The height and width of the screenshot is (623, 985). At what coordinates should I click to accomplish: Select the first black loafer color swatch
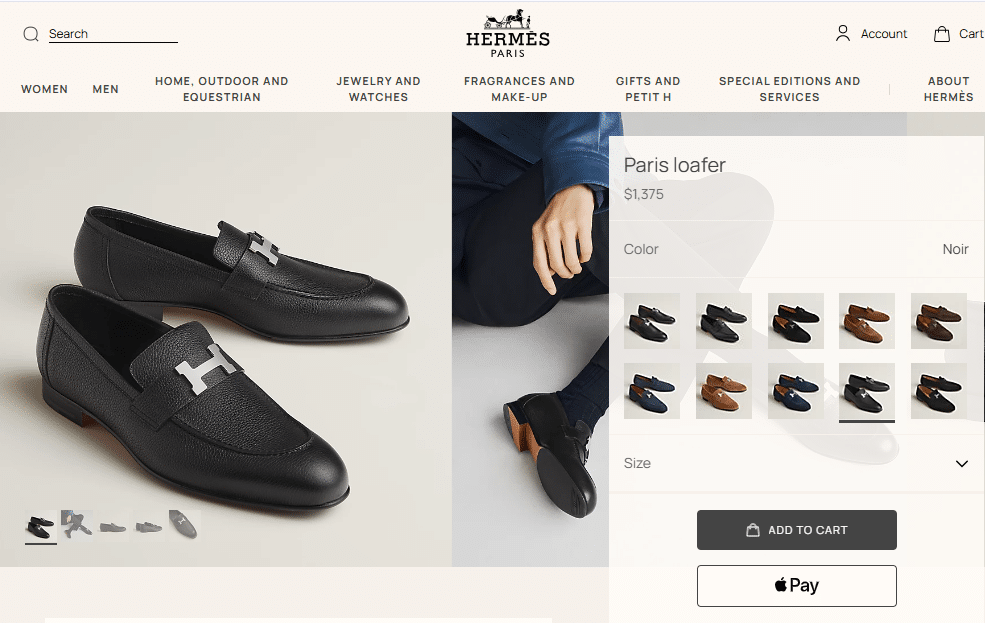[x=652, y=321]
